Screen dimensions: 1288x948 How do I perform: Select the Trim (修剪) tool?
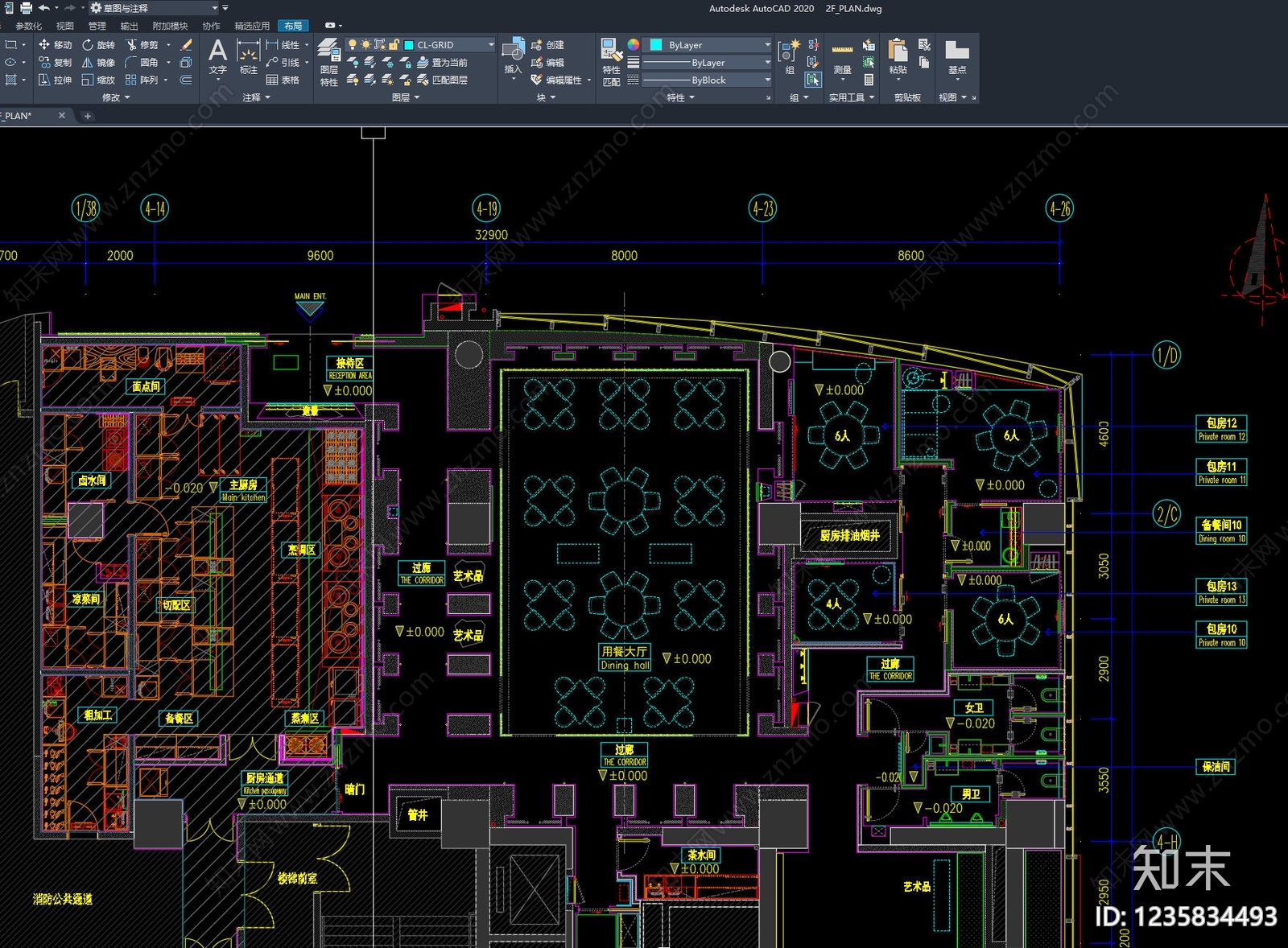(142, 45)
